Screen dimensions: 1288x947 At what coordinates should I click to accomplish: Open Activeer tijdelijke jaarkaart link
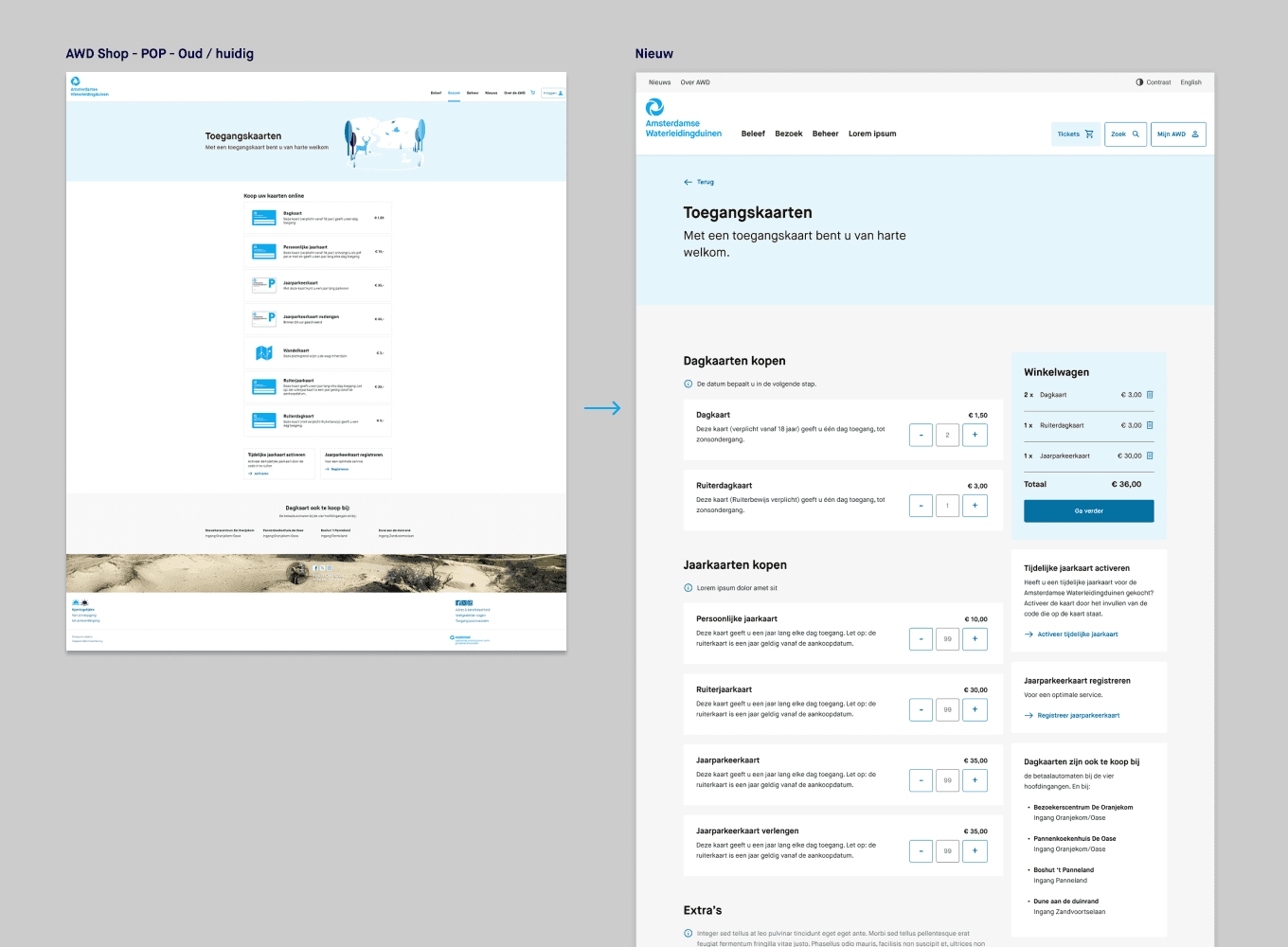(1071, 634)
